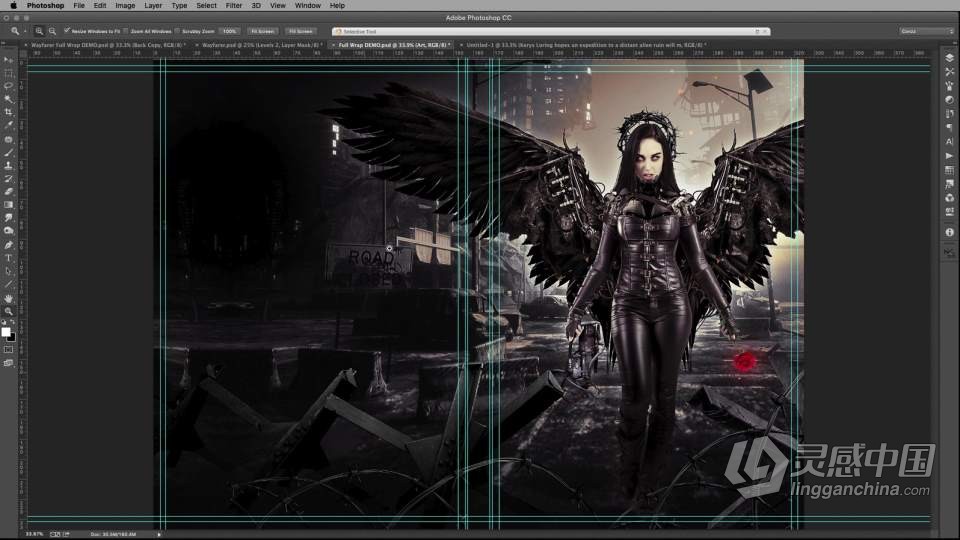Click the zoom percentage field in status bar
This screenshot has height=540, width=960.
pyautogui.click(x=34, y=534)
